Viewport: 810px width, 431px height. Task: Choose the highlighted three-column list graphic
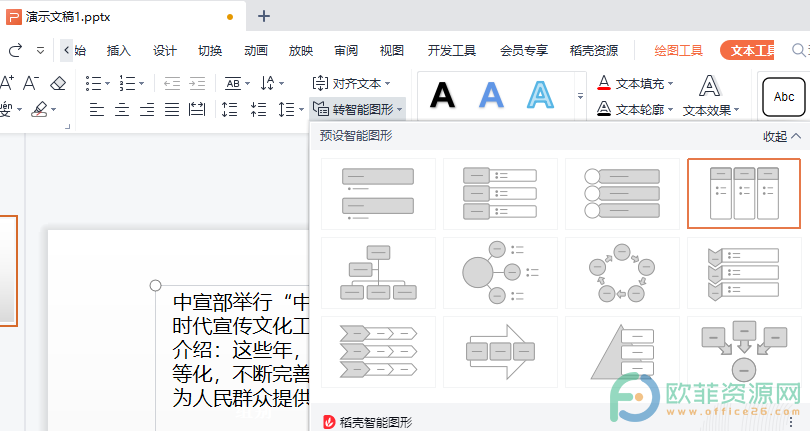(x=744, y=194)
